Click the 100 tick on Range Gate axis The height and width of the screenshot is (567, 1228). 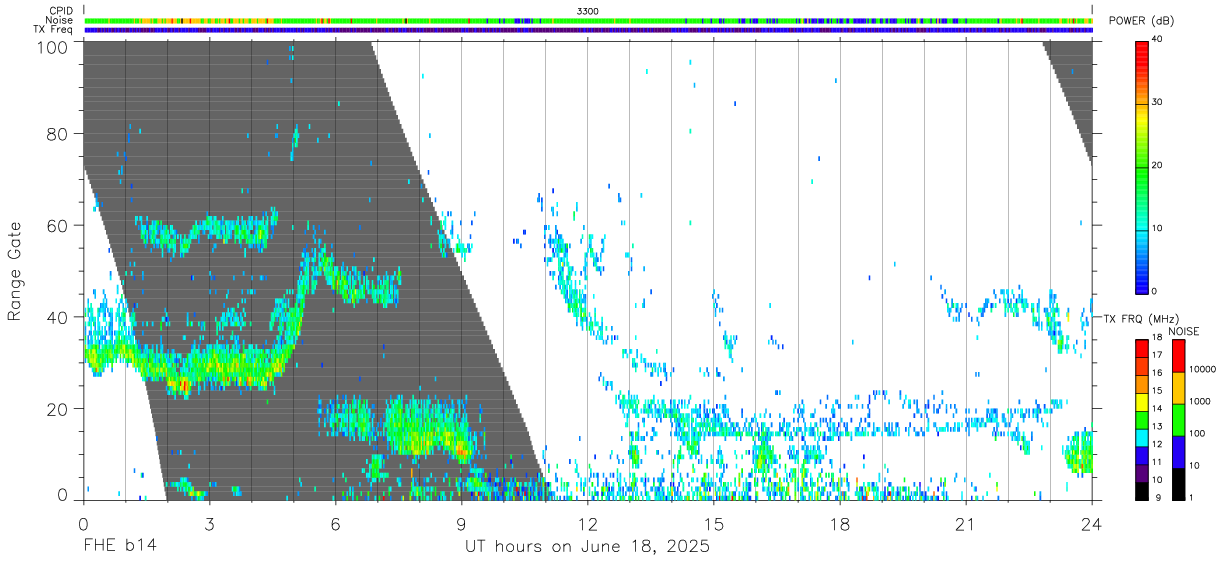click(x=52, y=47)
